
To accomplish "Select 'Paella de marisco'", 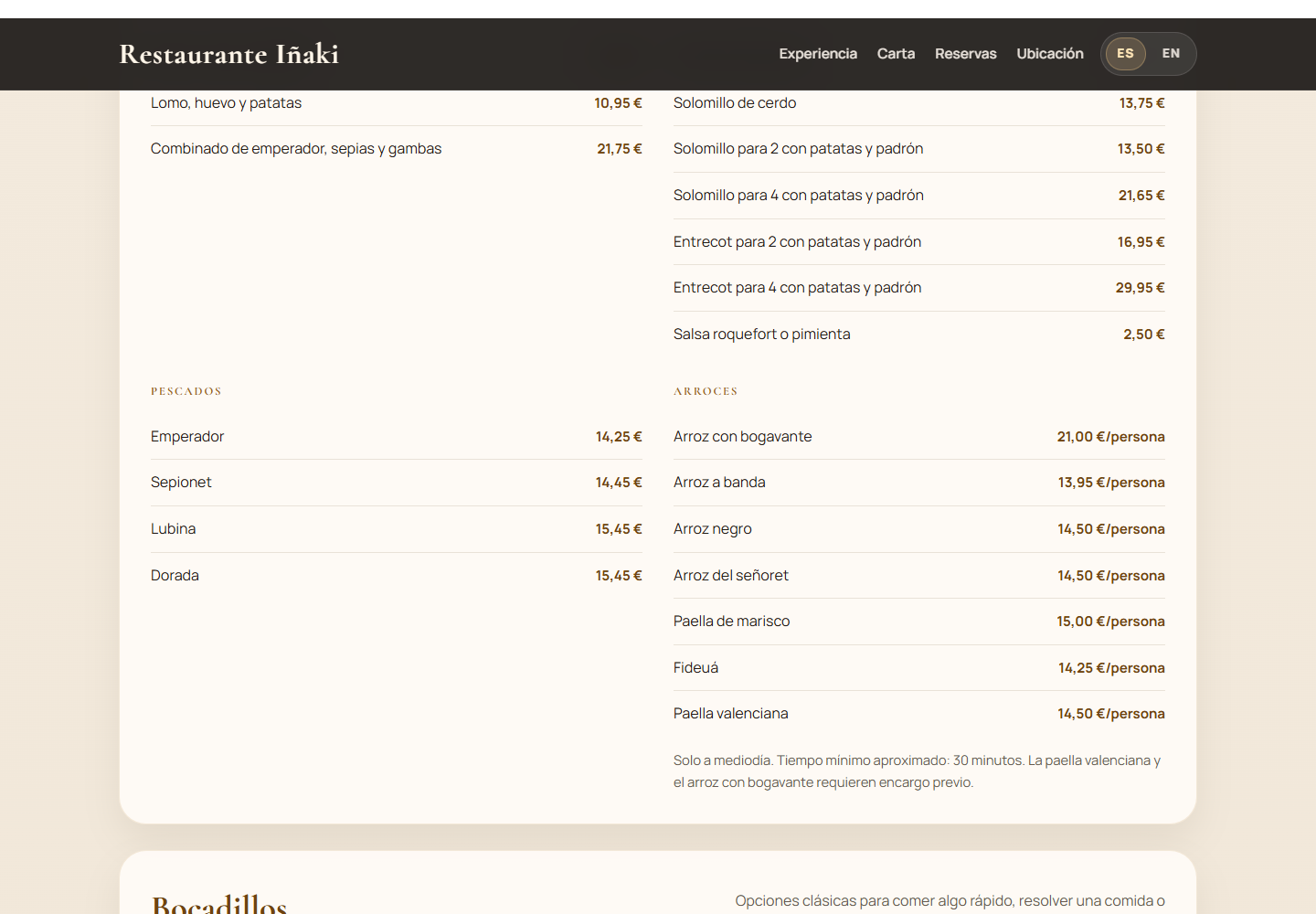I will click(731, 622).
